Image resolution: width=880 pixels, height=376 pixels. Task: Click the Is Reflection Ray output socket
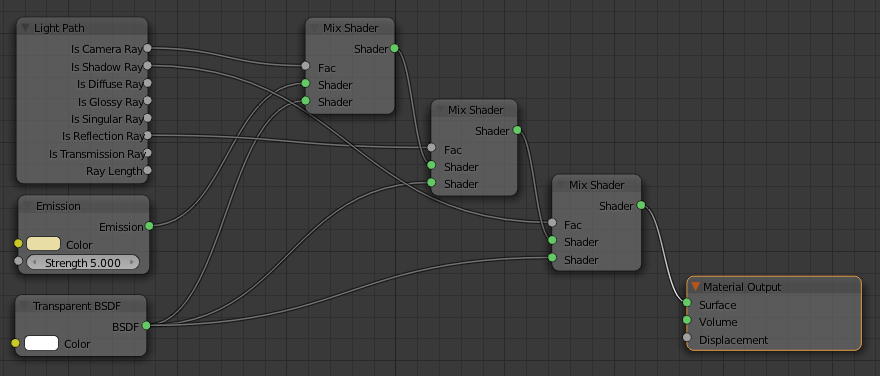coord(147,135)
